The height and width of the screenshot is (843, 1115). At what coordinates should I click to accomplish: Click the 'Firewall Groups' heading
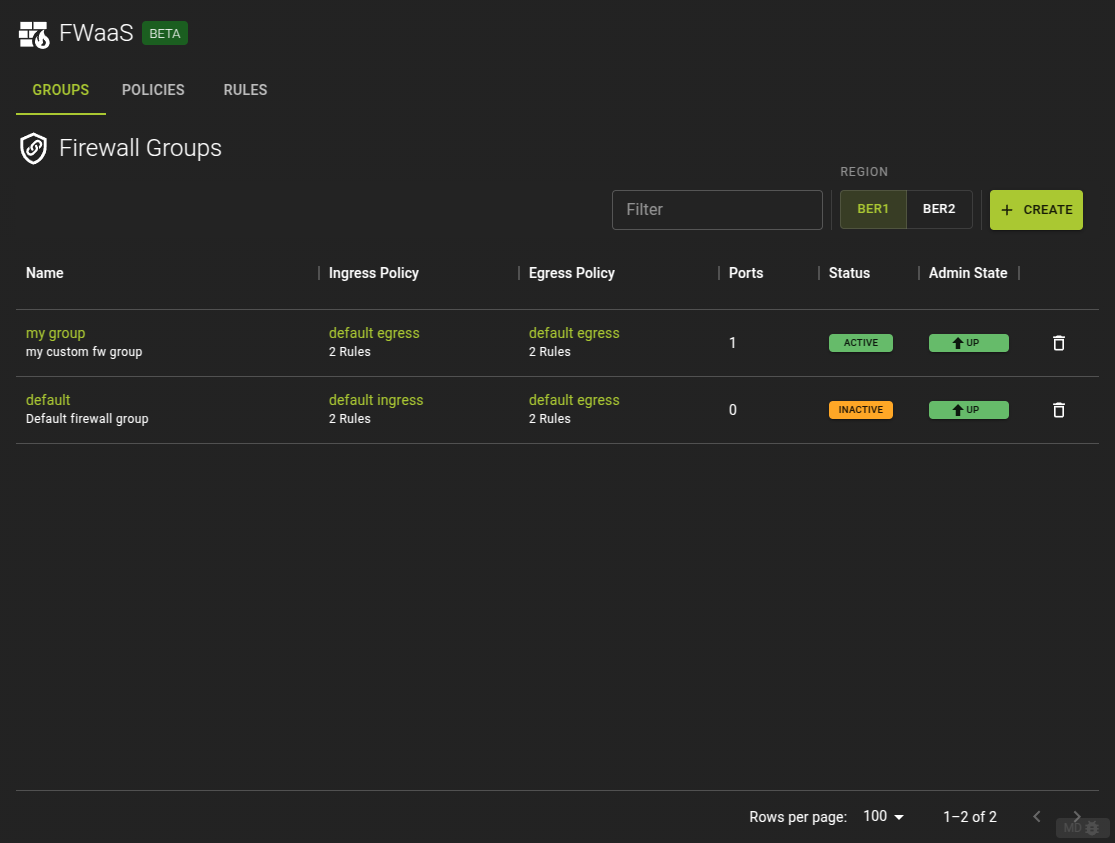click(140, 148)
